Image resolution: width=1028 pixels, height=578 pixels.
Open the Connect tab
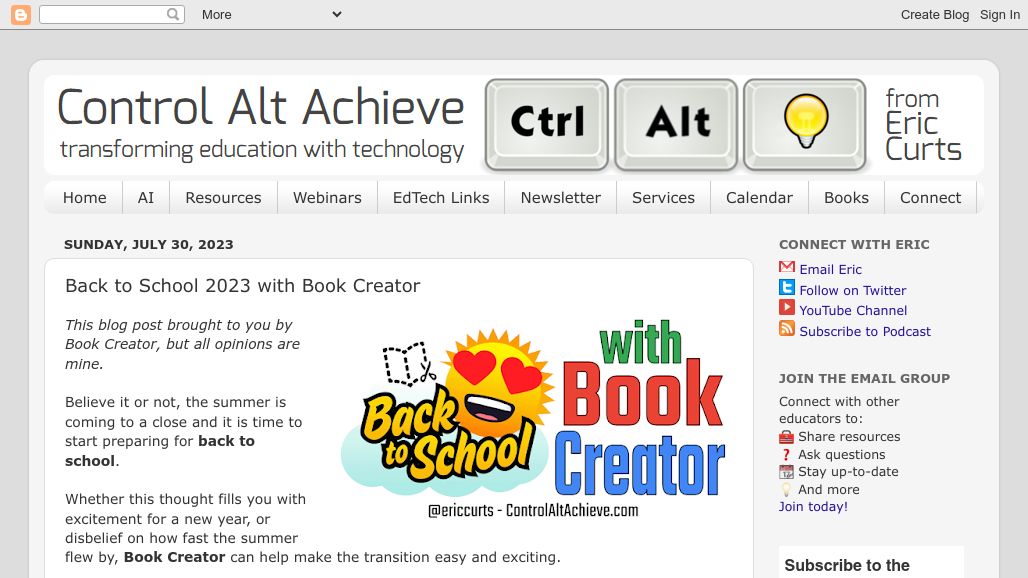[x=930, y=197]
